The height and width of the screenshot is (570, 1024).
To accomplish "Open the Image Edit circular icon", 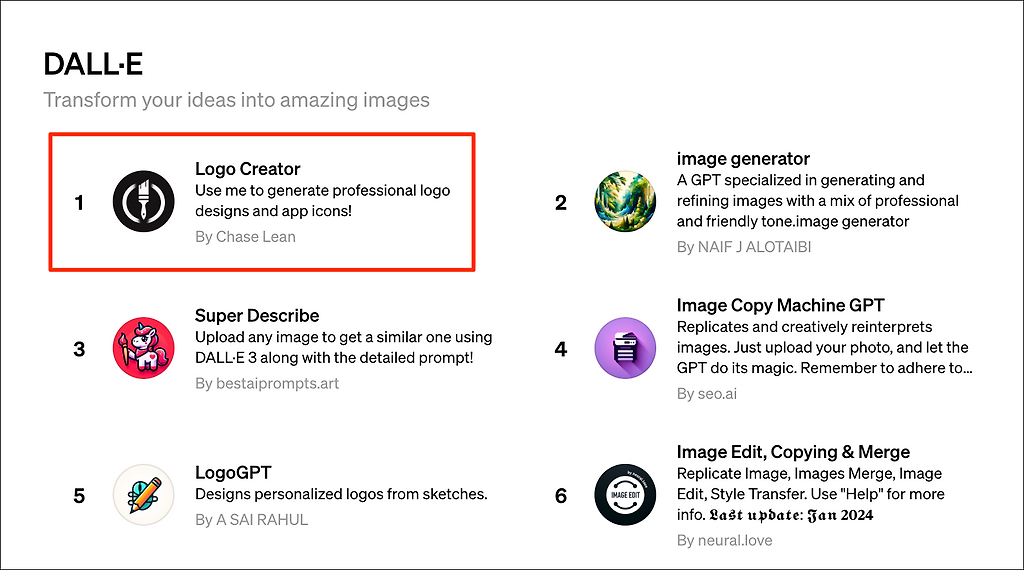I will (x=625, y=495).
